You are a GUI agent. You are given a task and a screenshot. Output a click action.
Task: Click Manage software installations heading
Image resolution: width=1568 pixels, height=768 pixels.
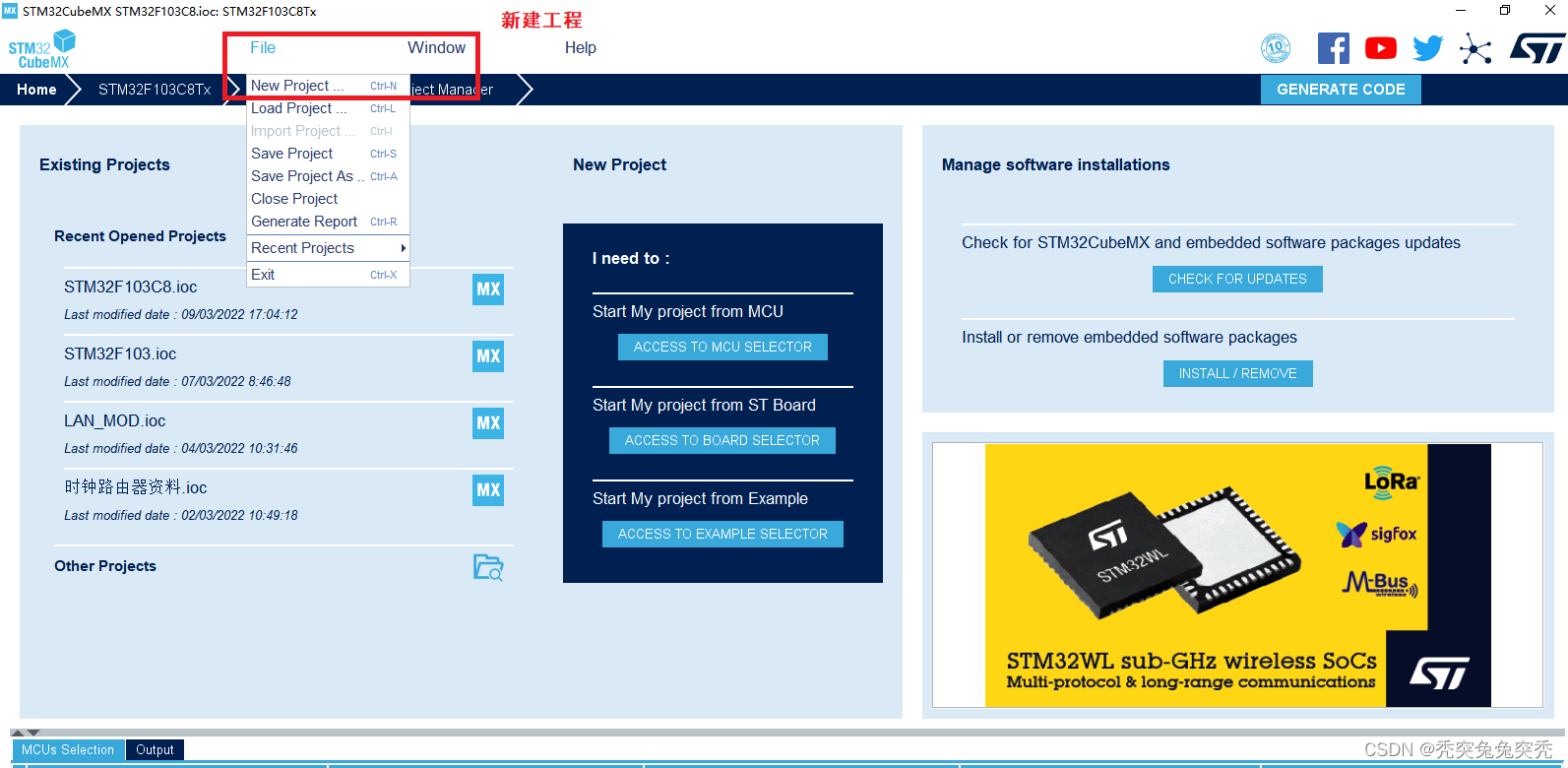pyautogui.click(x=1055, y=164)
